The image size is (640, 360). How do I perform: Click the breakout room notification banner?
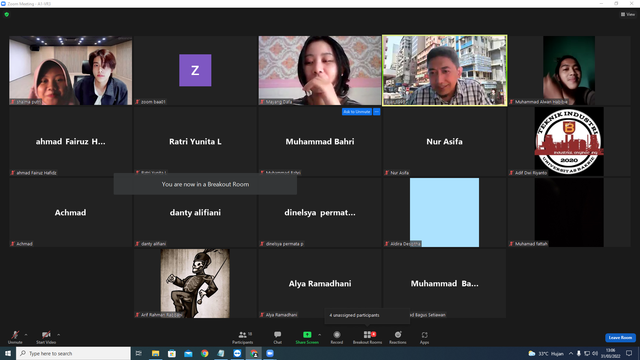coord(205,184)
